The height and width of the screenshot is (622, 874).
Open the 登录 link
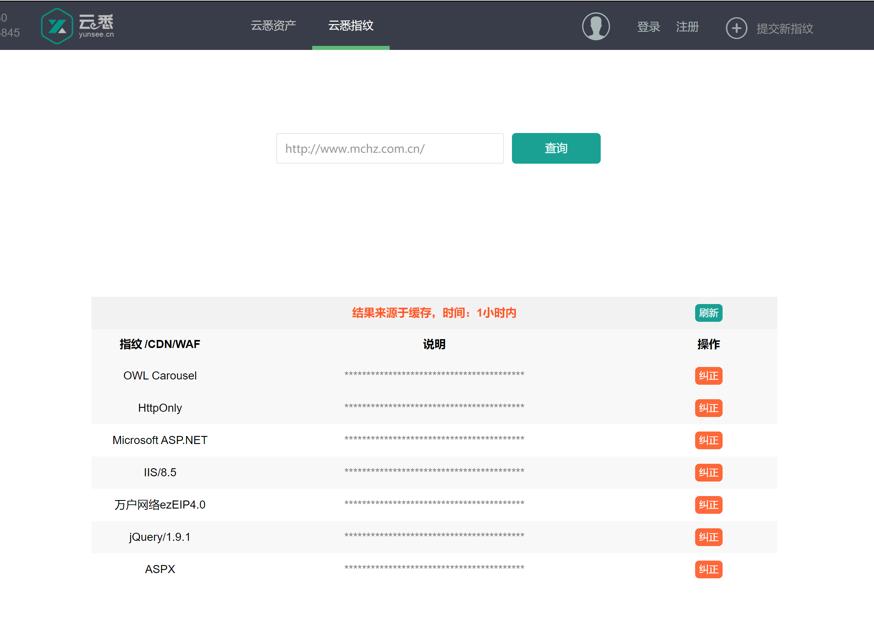coord(648,27)
